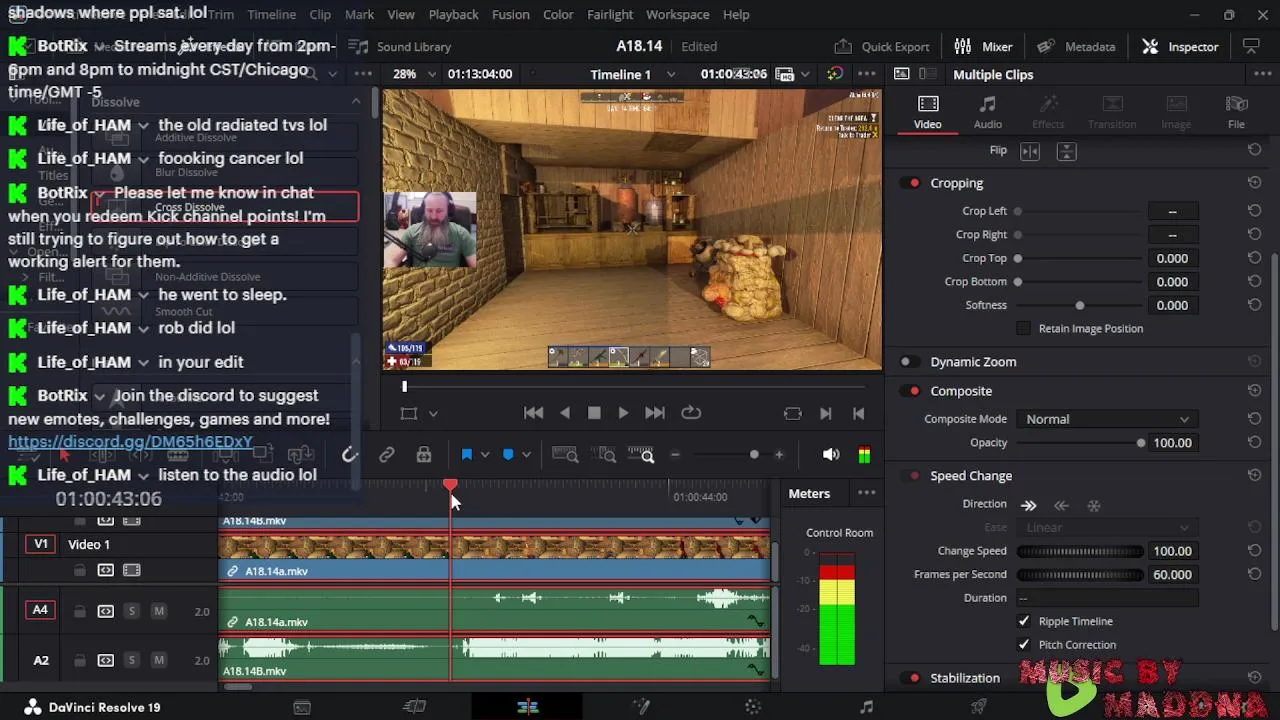Add a blue flag to the clip
Screen dimensions: 1280x720
click(466, 455)
